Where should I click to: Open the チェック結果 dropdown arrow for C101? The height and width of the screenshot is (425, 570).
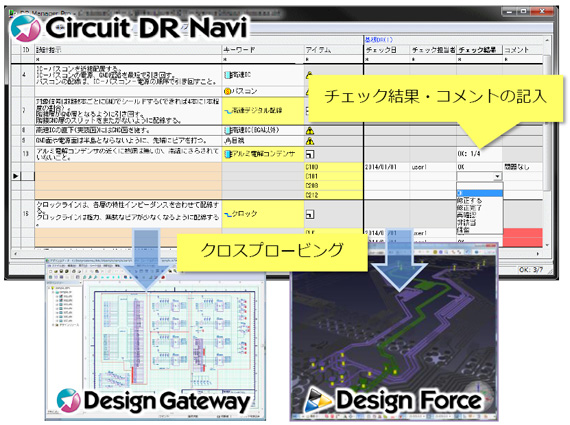click(497, 176)
